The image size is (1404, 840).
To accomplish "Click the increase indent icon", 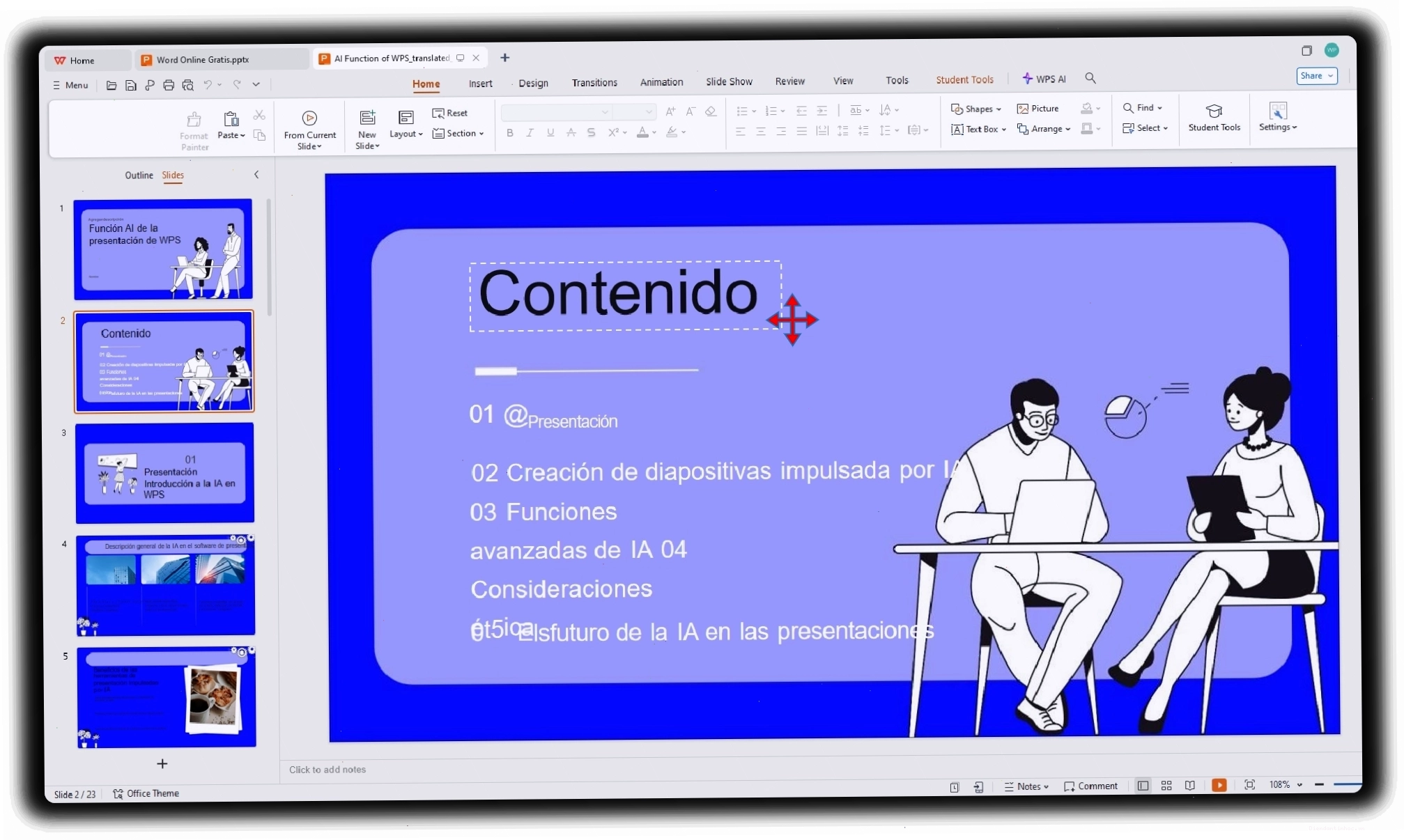I will tap(822, 111).
